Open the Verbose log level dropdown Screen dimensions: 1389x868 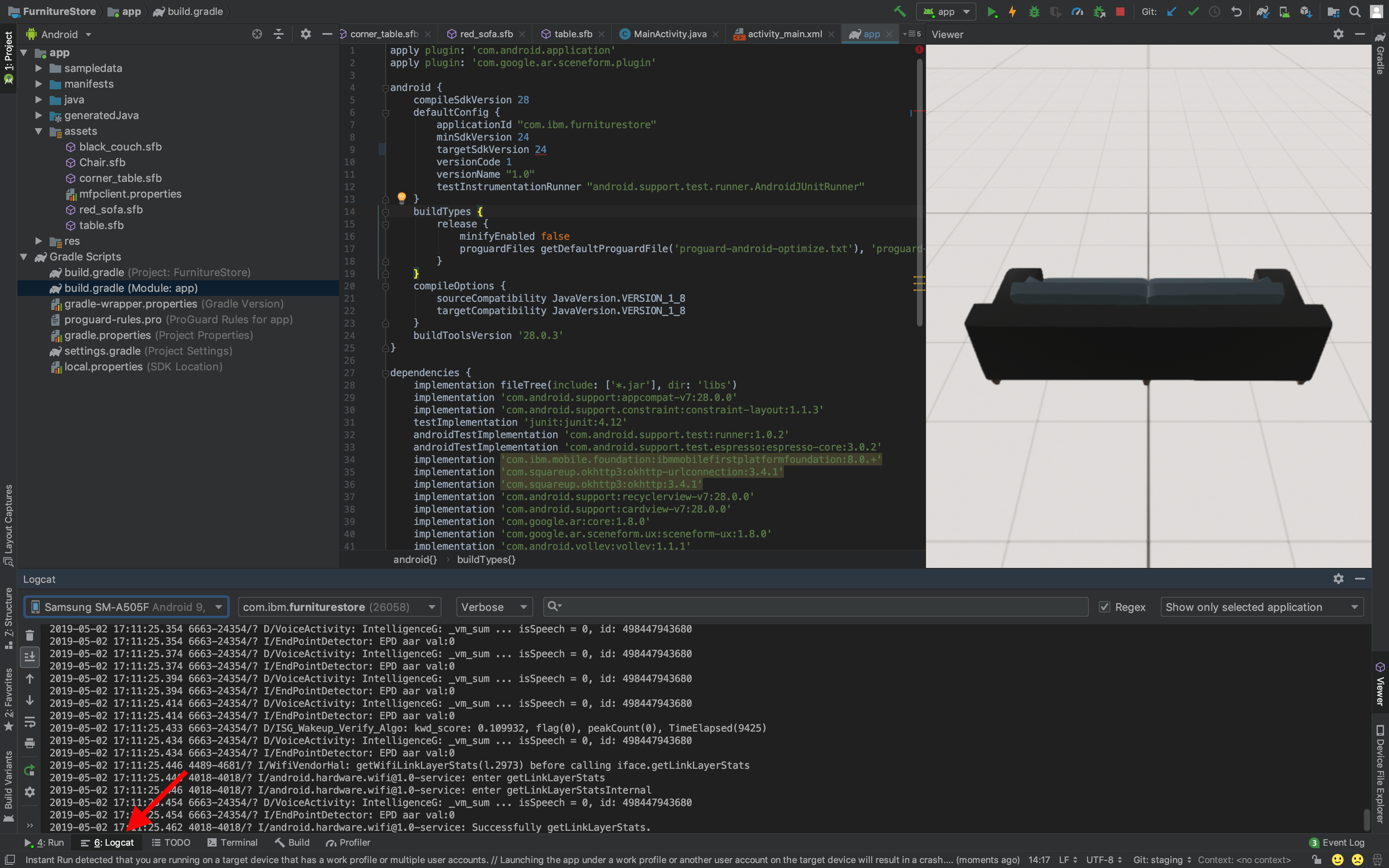(494, 607)
